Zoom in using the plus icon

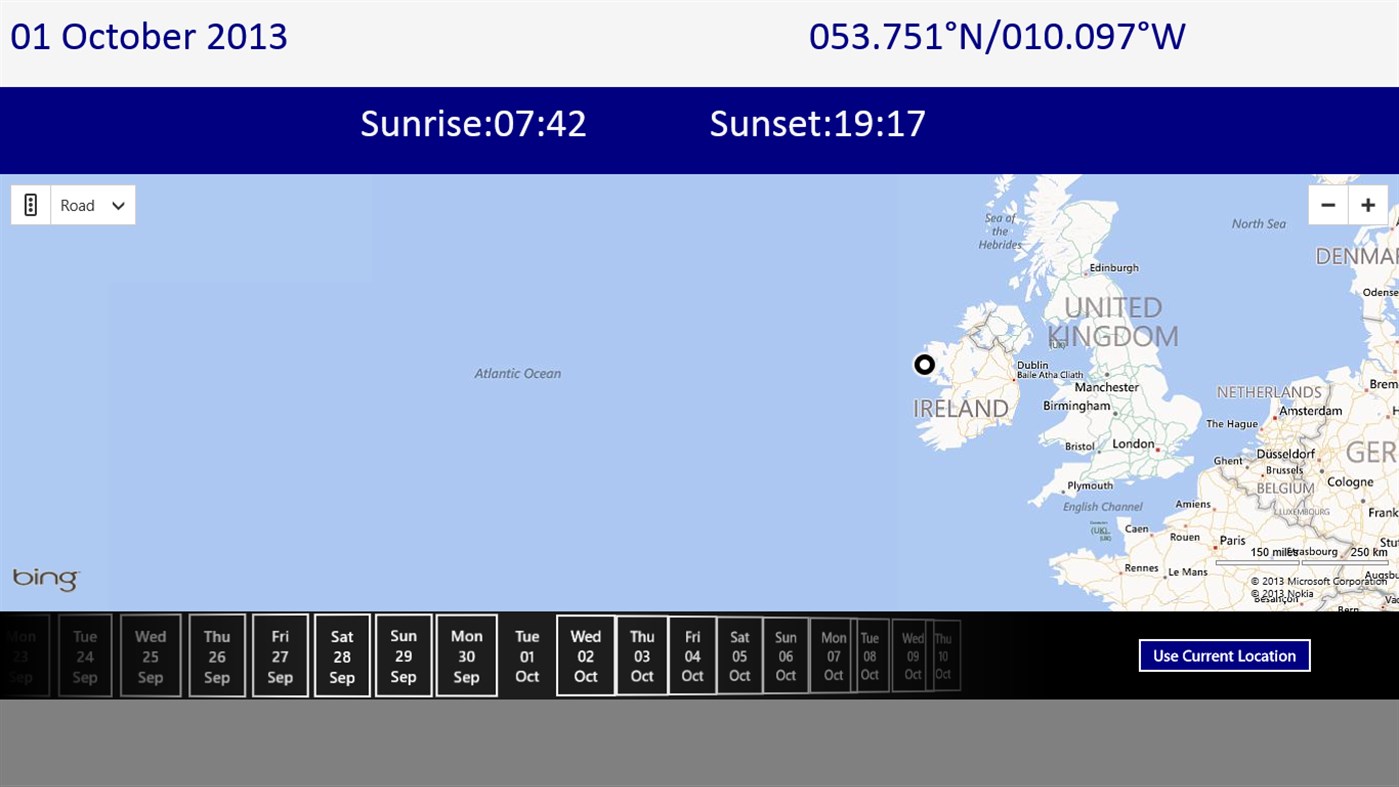point(1368,204)
